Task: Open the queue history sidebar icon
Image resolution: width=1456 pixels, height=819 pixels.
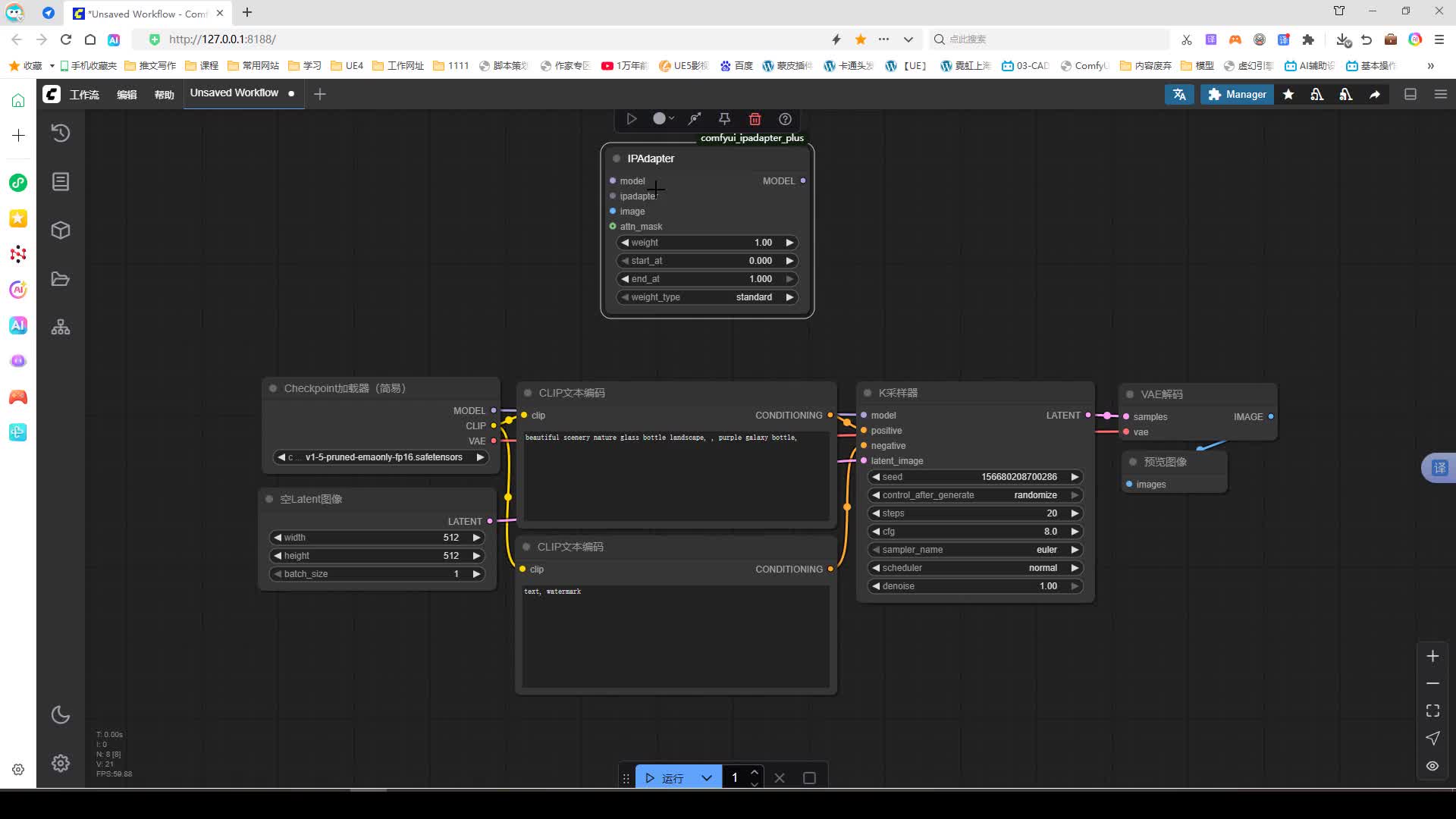Action: 61,133
